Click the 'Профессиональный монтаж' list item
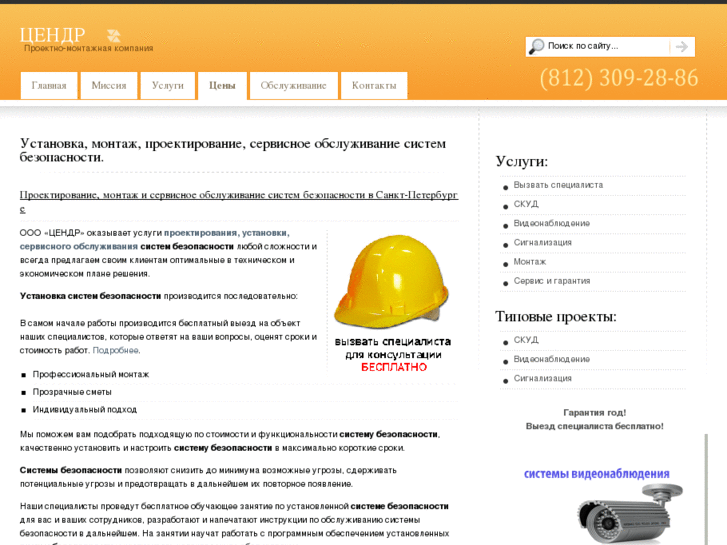 (x=91, y=374)
